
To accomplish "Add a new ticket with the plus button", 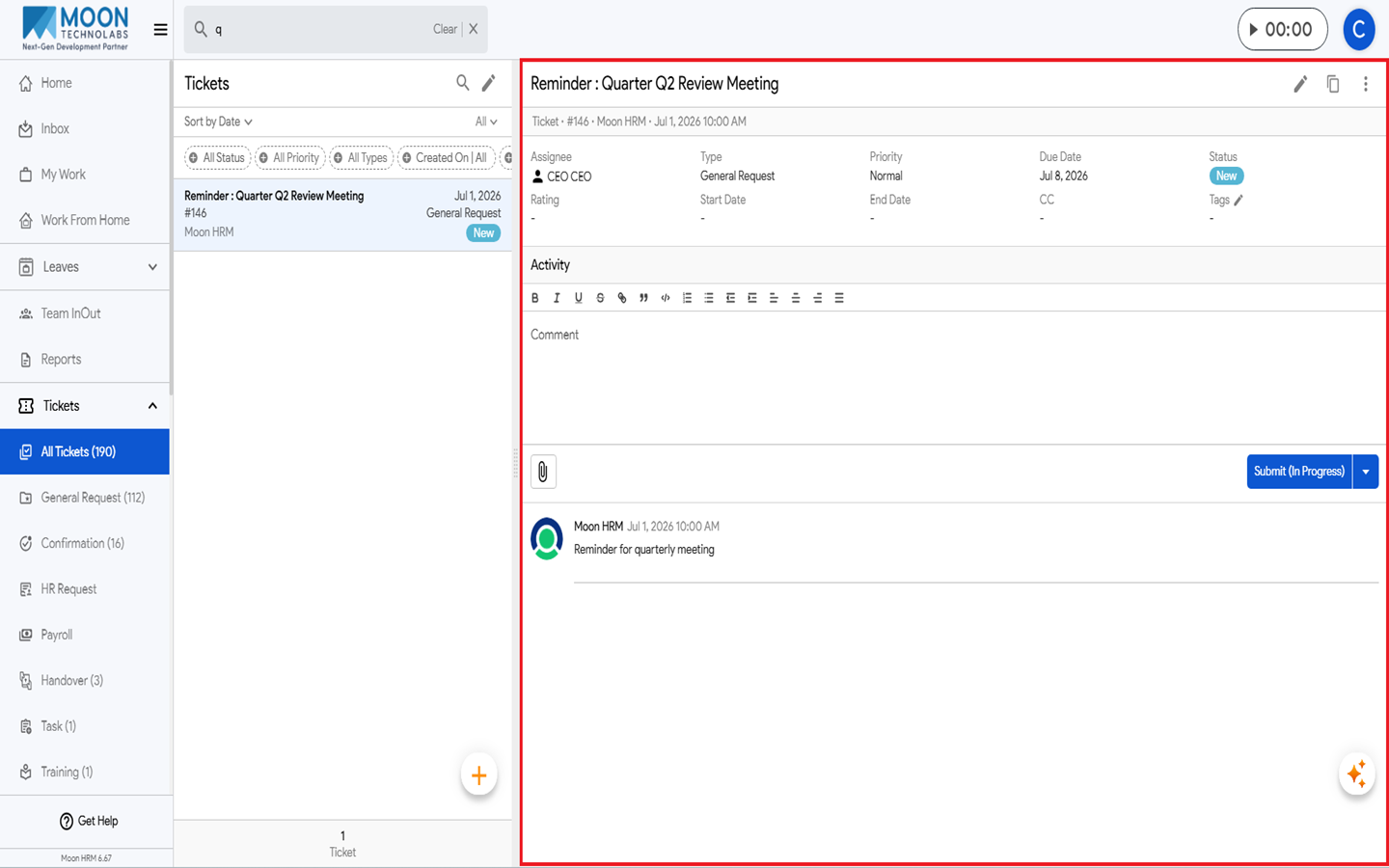I will pyautogui.click(x=478, y=774).
